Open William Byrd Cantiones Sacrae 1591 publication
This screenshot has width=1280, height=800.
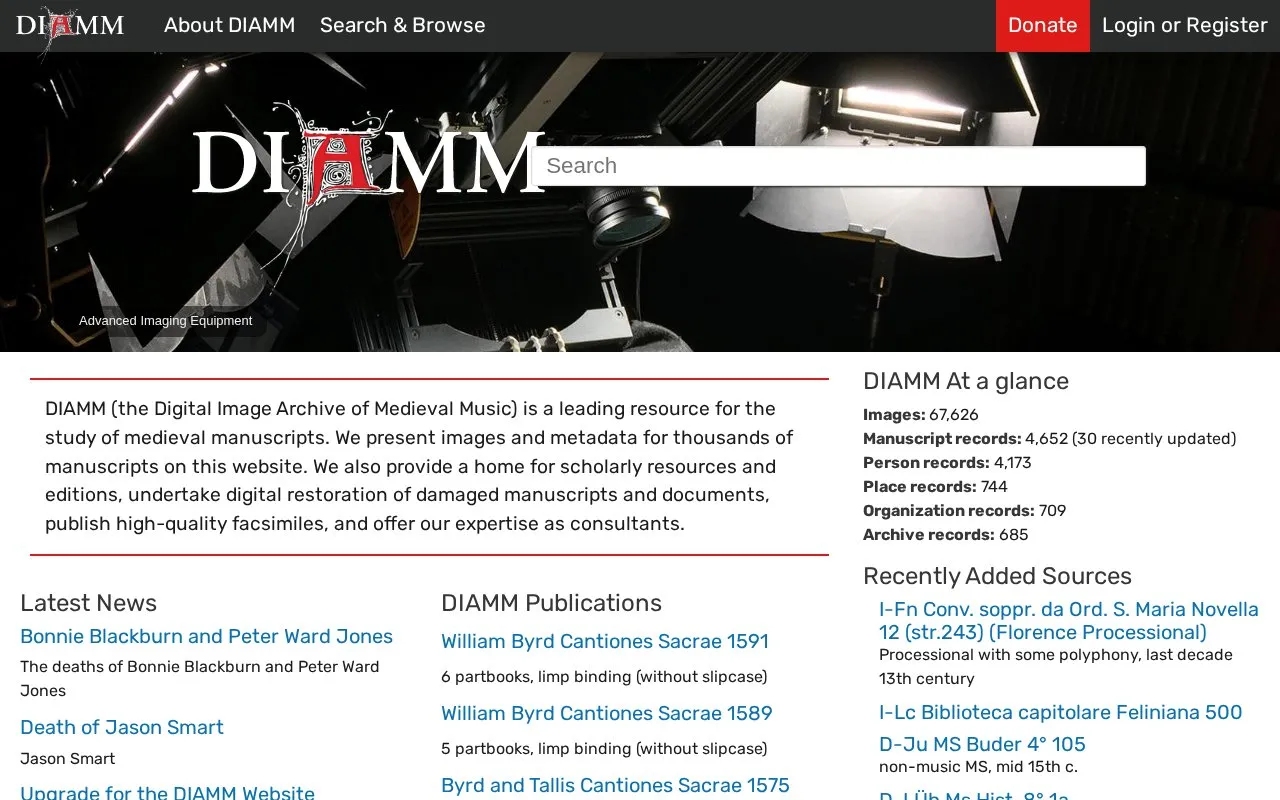click(605, 641)
